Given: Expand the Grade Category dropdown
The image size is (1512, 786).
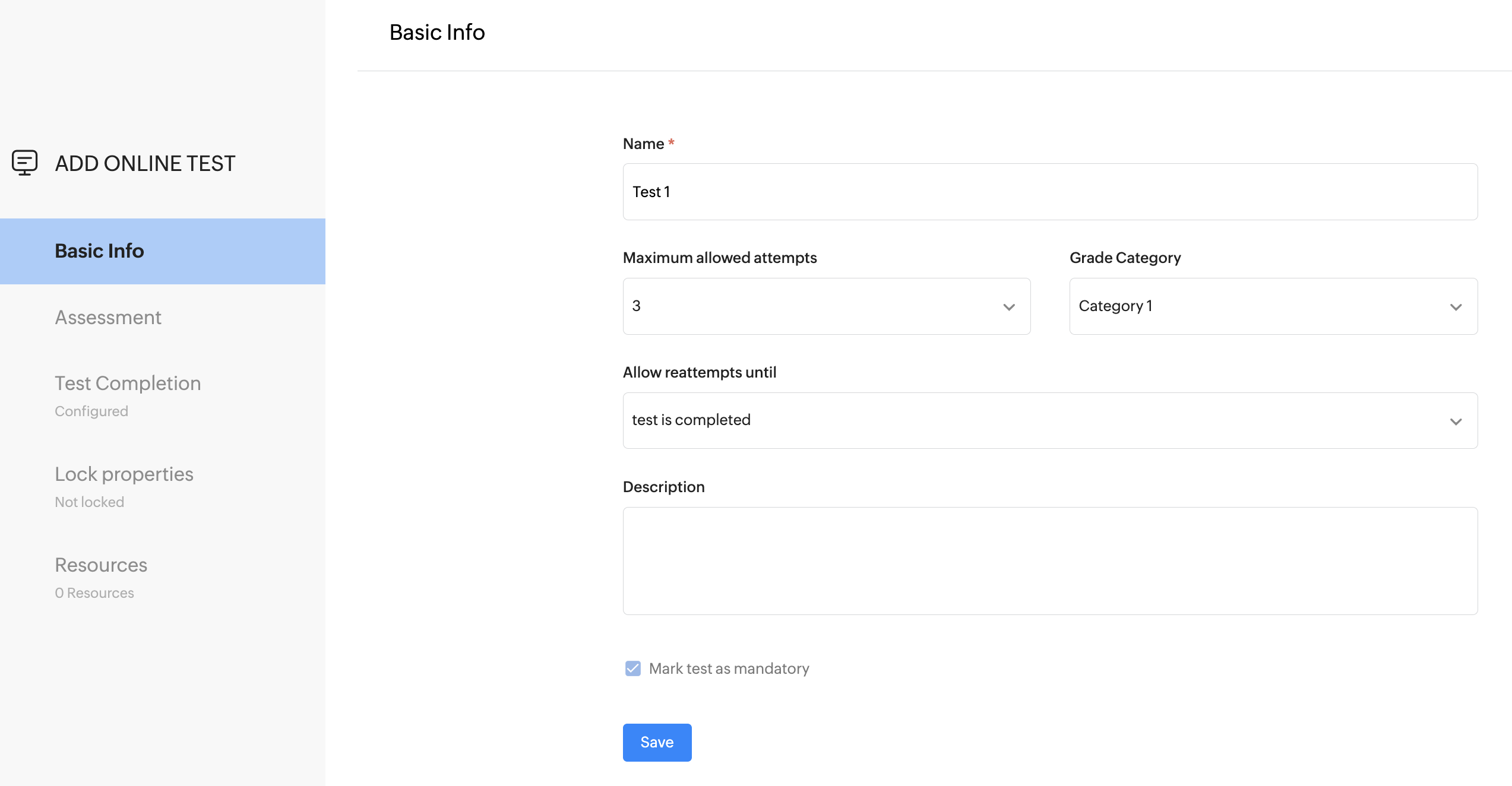Looking at the screenshot, I should coord(1273,306).
